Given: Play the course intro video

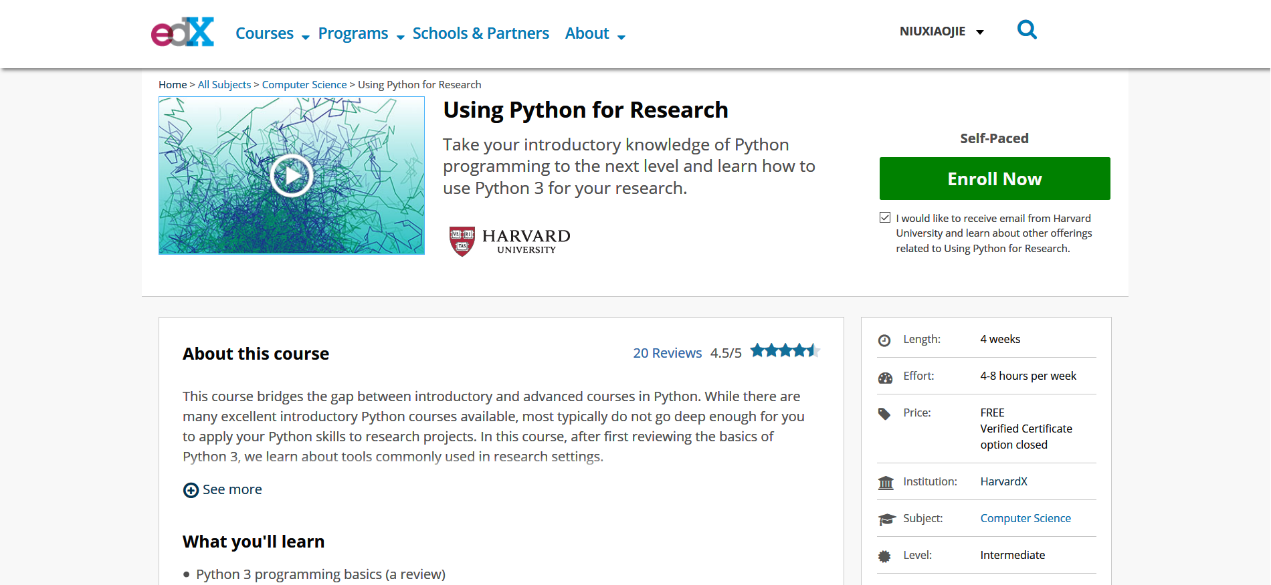Looking at the screenshot, I should pyautogui.click(x=291, y=176).
